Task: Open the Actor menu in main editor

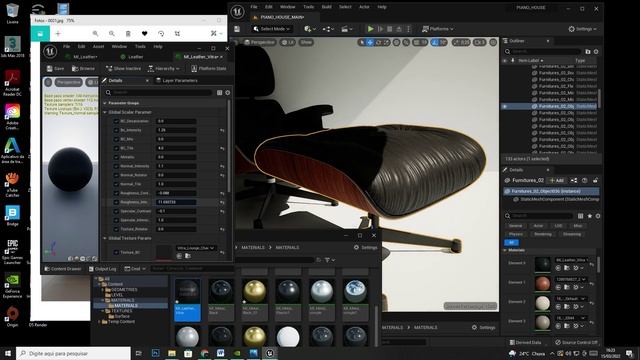Action: click(x=364, y=7)
